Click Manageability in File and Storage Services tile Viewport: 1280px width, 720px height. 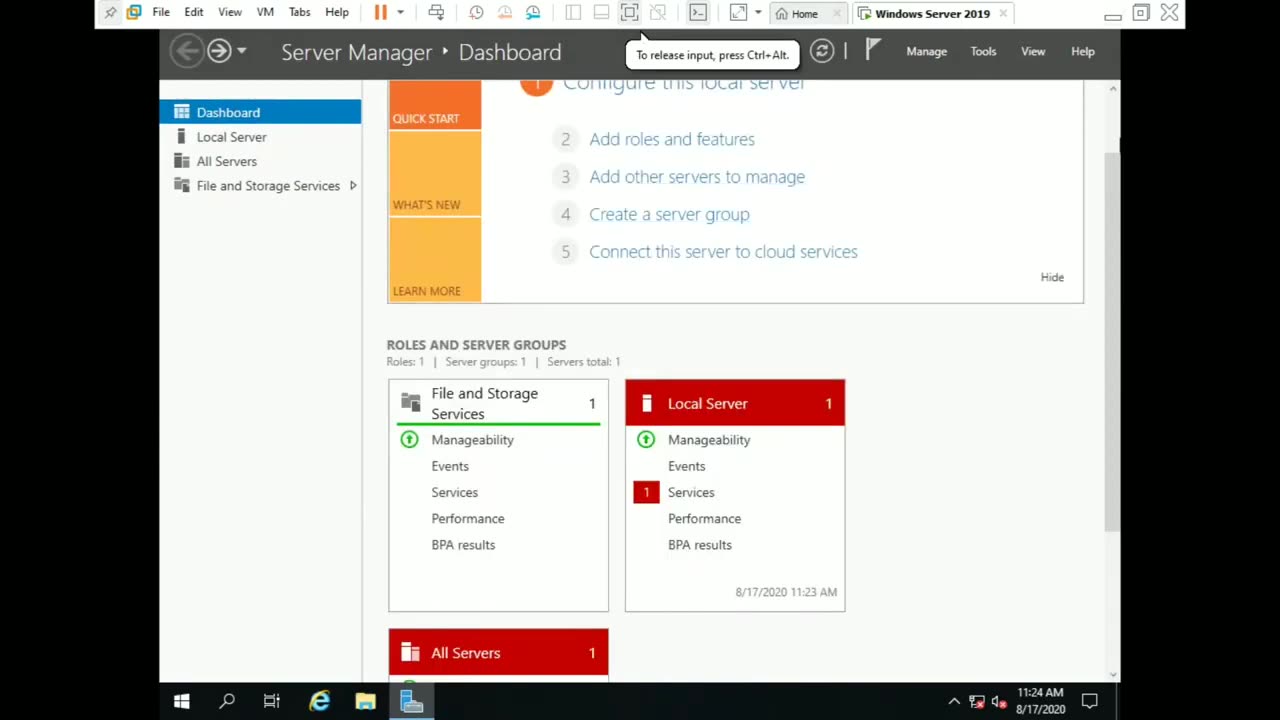472,440
